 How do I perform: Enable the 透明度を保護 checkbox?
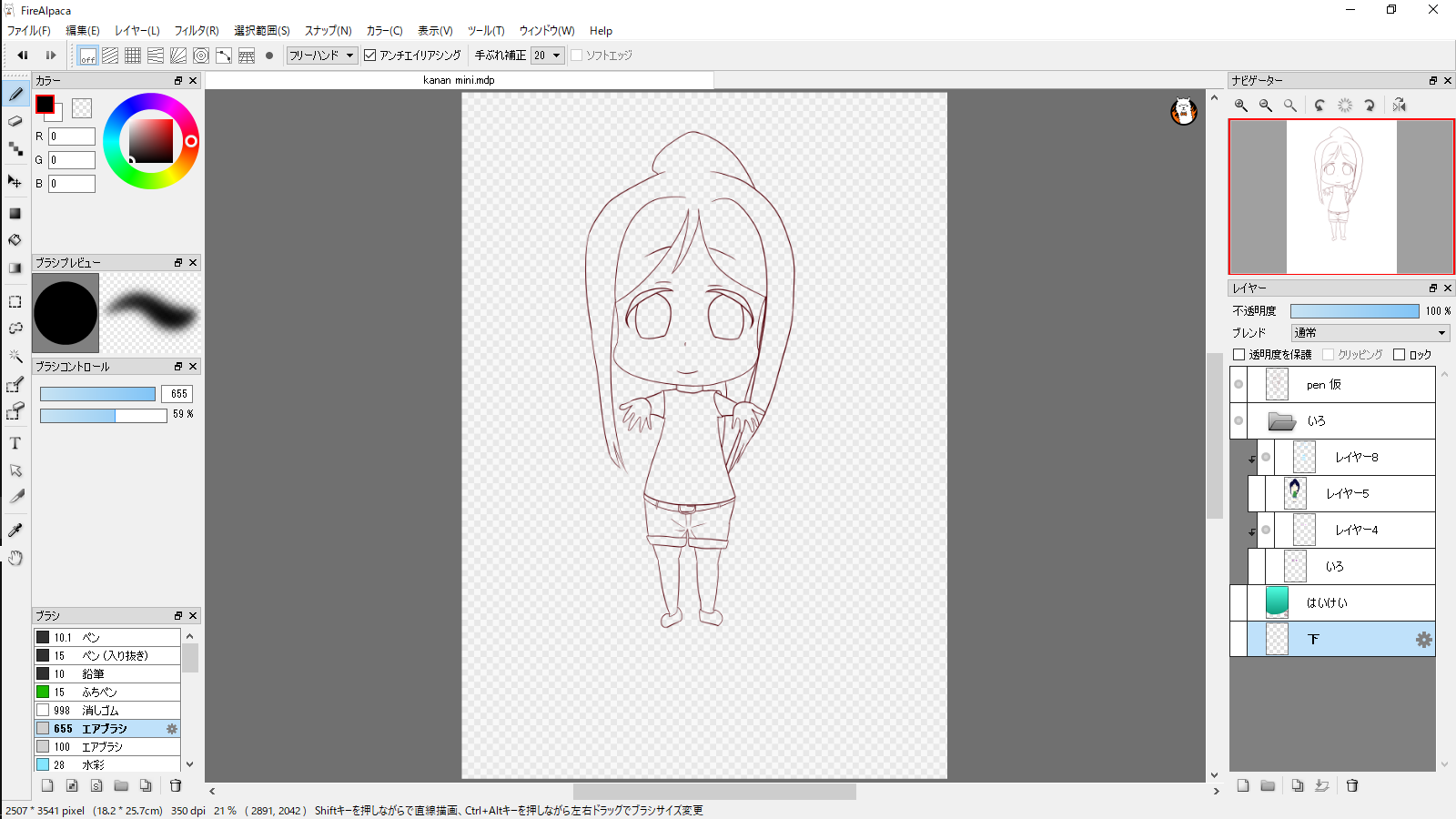[1239, 355]
